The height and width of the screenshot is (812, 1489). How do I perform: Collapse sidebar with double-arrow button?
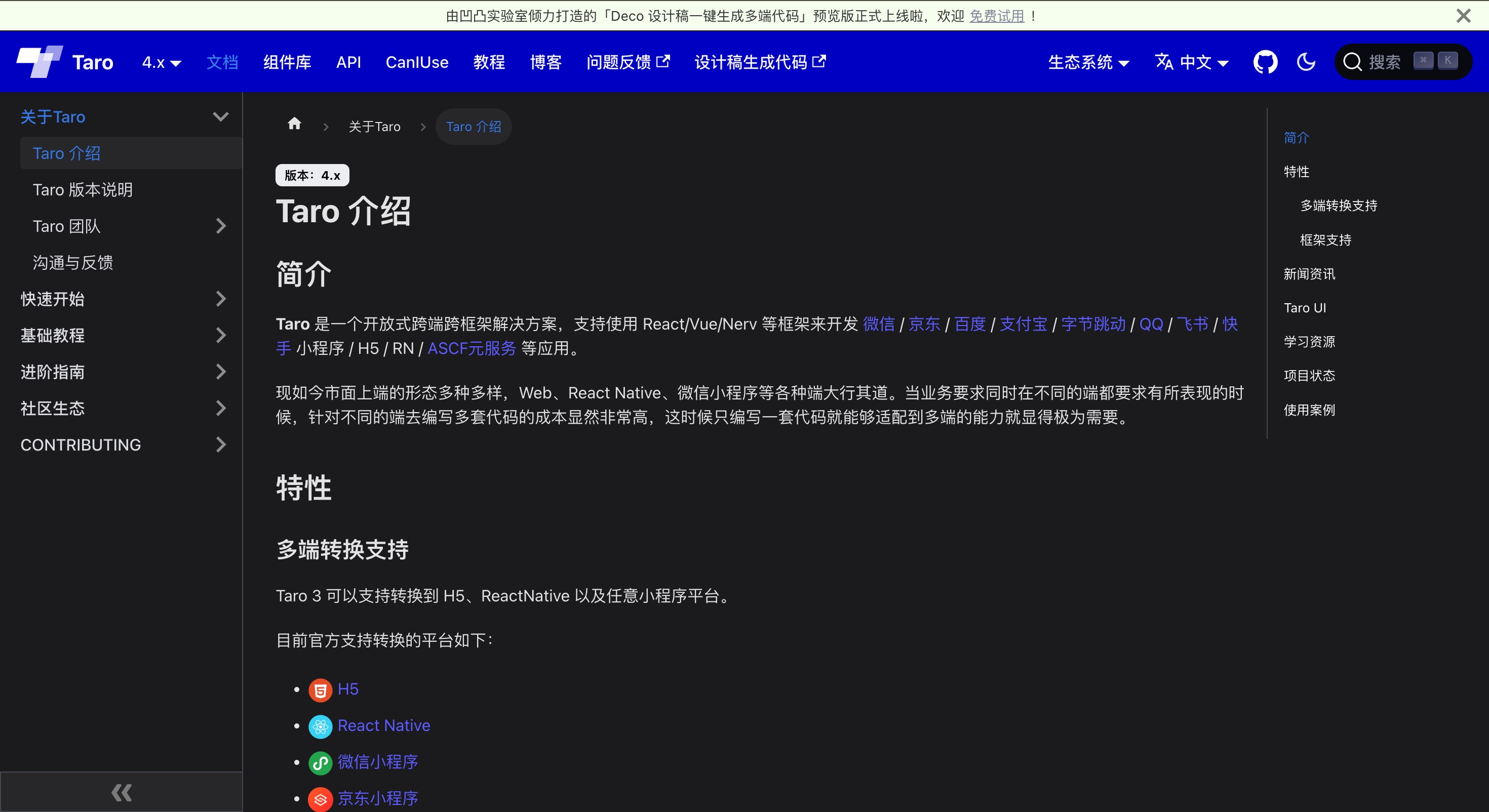pos(122,792)
